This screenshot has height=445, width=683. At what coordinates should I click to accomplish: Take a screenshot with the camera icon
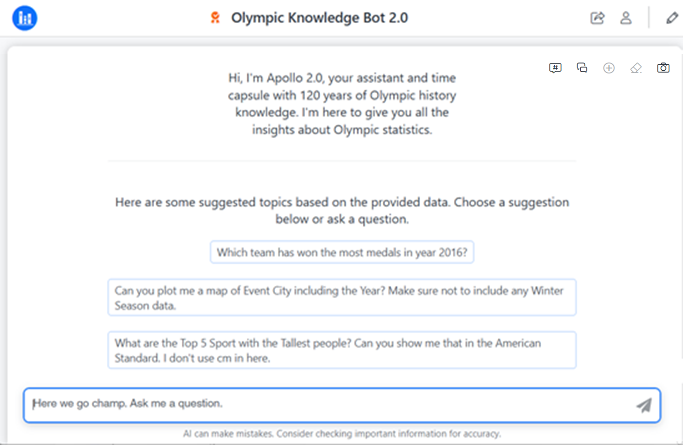pyautogui.click(x=663, y=68)
